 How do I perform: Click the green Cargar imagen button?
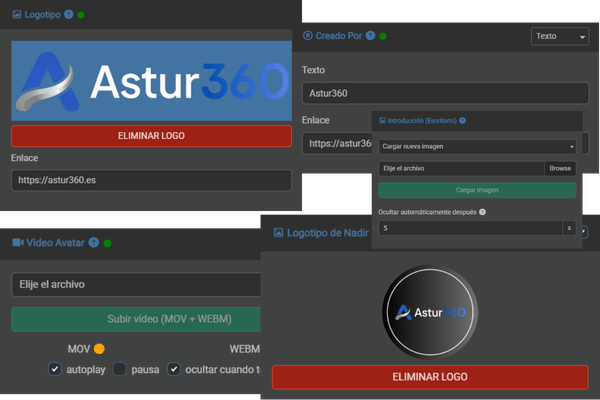tap(477, 190)
